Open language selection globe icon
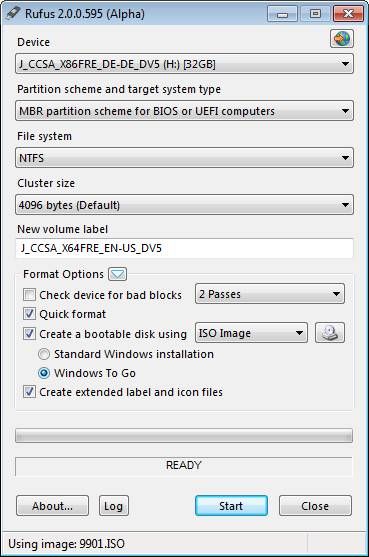Viewport: 369px width, 557px height. tap(342, 39)
